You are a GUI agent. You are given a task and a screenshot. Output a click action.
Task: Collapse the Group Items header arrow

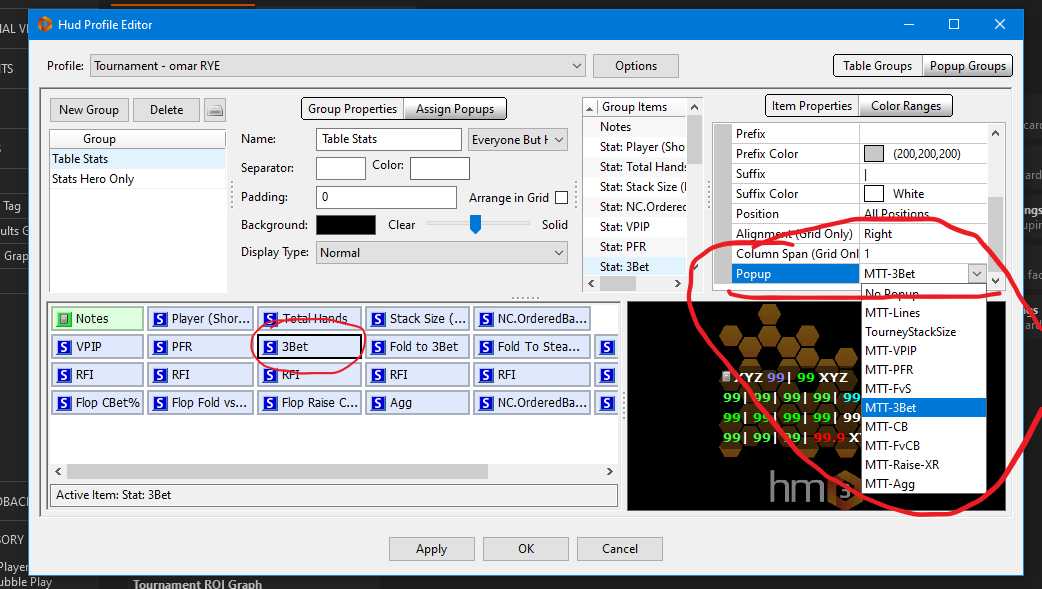[589, 108]
